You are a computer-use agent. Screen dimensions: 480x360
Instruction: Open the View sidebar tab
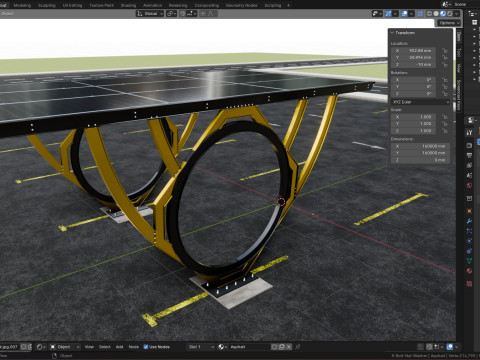pyautogui.click(x=459, y=68)
